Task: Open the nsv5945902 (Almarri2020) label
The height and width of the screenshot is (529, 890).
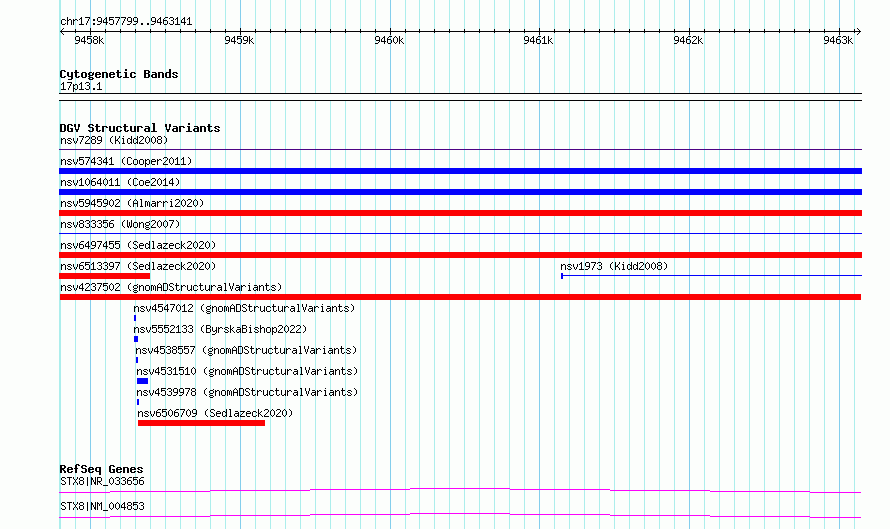Action: click(132, 203)
